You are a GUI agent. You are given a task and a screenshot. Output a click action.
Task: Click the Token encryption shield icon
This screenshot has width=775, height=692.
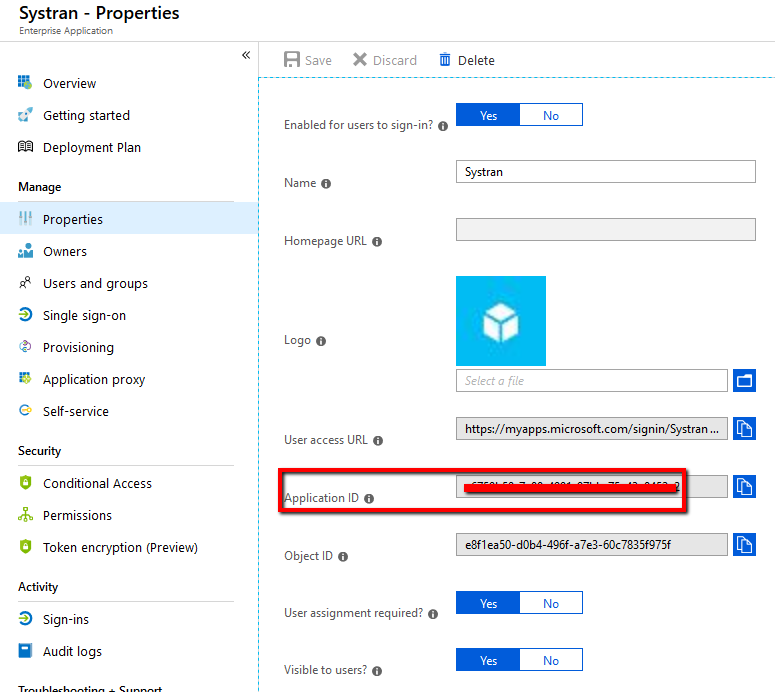click(x=25, y=547)
